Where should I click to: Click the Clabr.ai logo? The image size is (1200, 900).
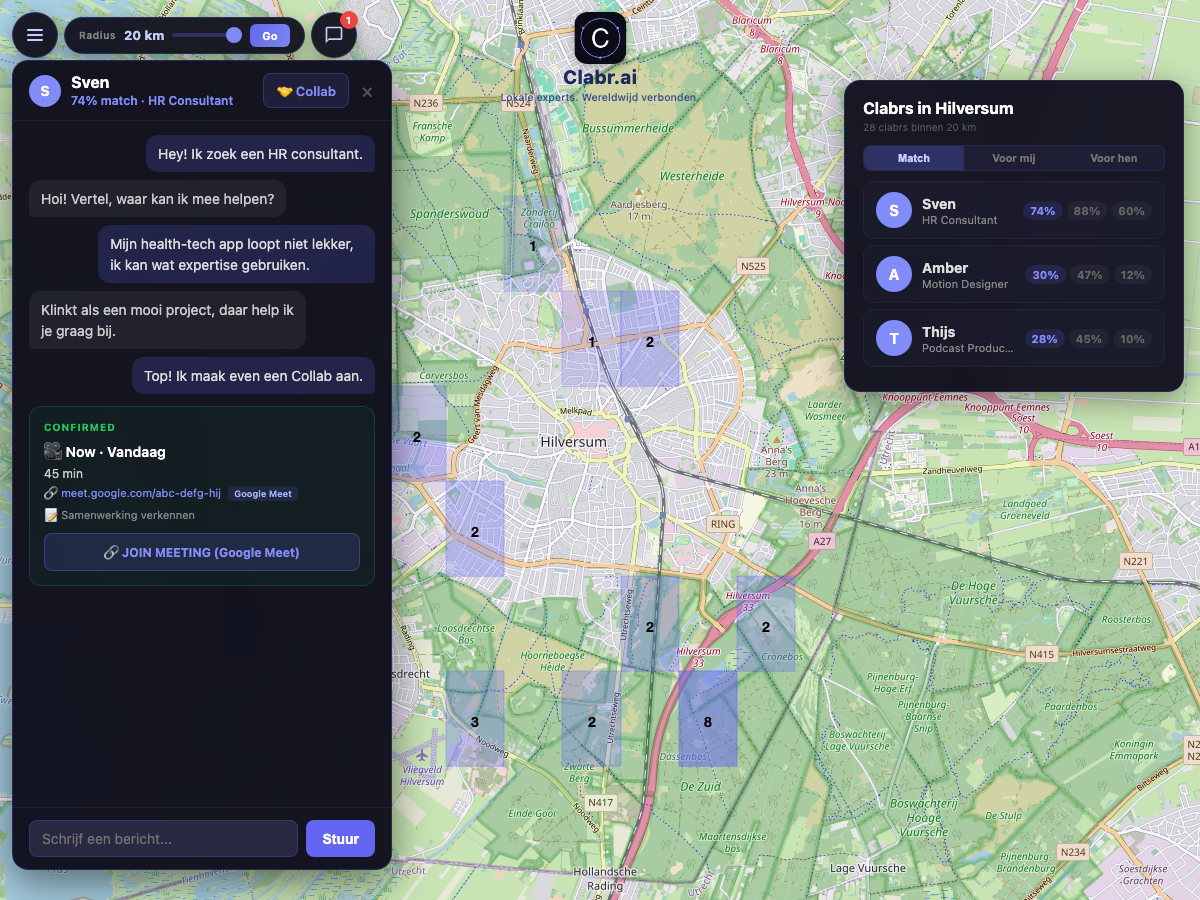599,38
